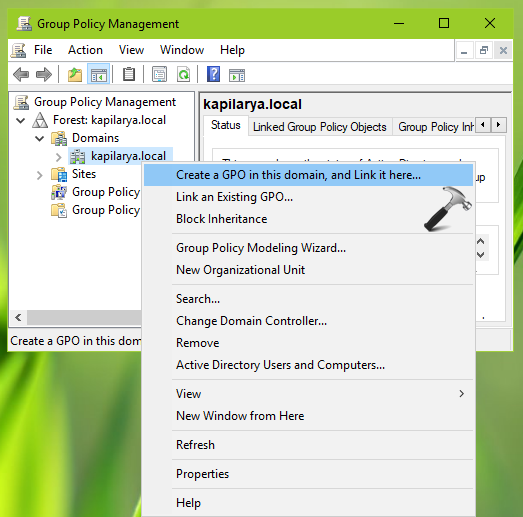Click the Properties list toolbar icon

click(x=159, y=74)
